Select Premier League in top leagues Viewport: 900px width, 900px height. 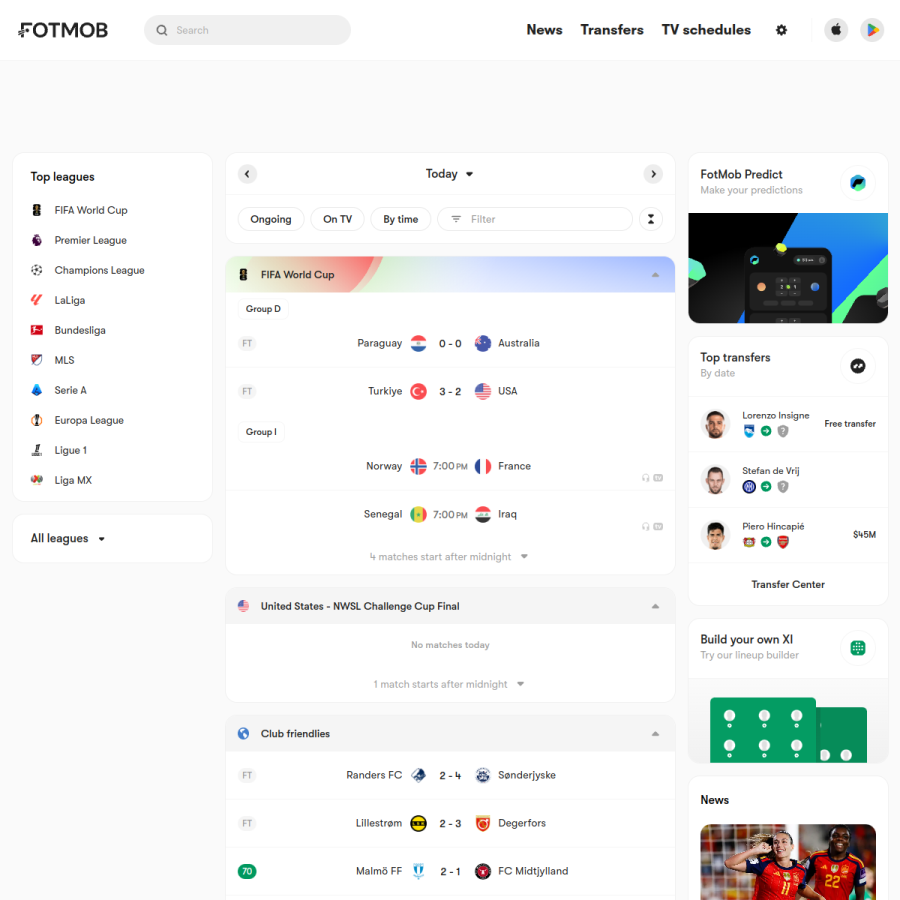point(112,240)
